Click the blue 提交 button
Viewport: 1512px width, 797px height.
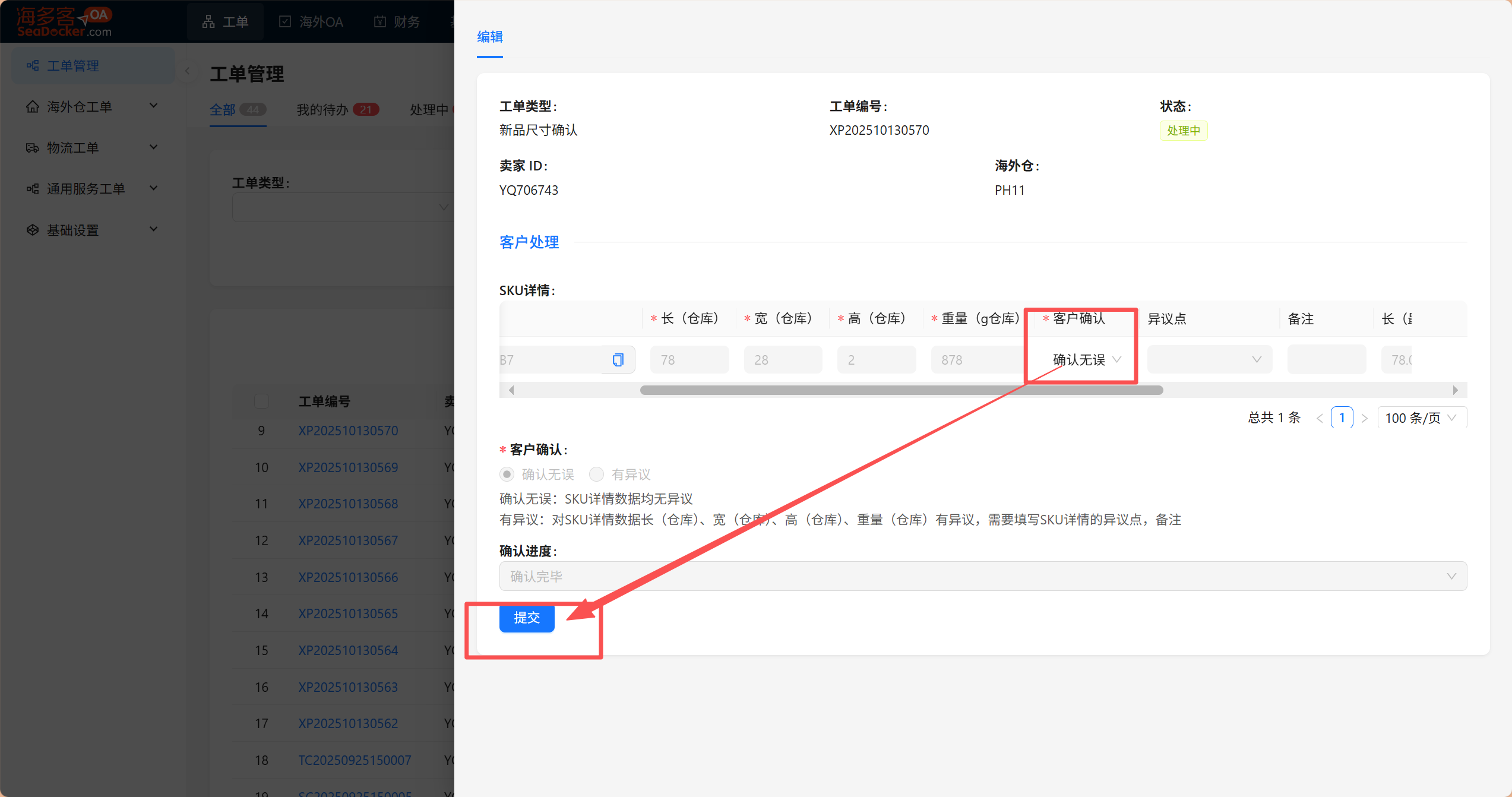(527, 618)
